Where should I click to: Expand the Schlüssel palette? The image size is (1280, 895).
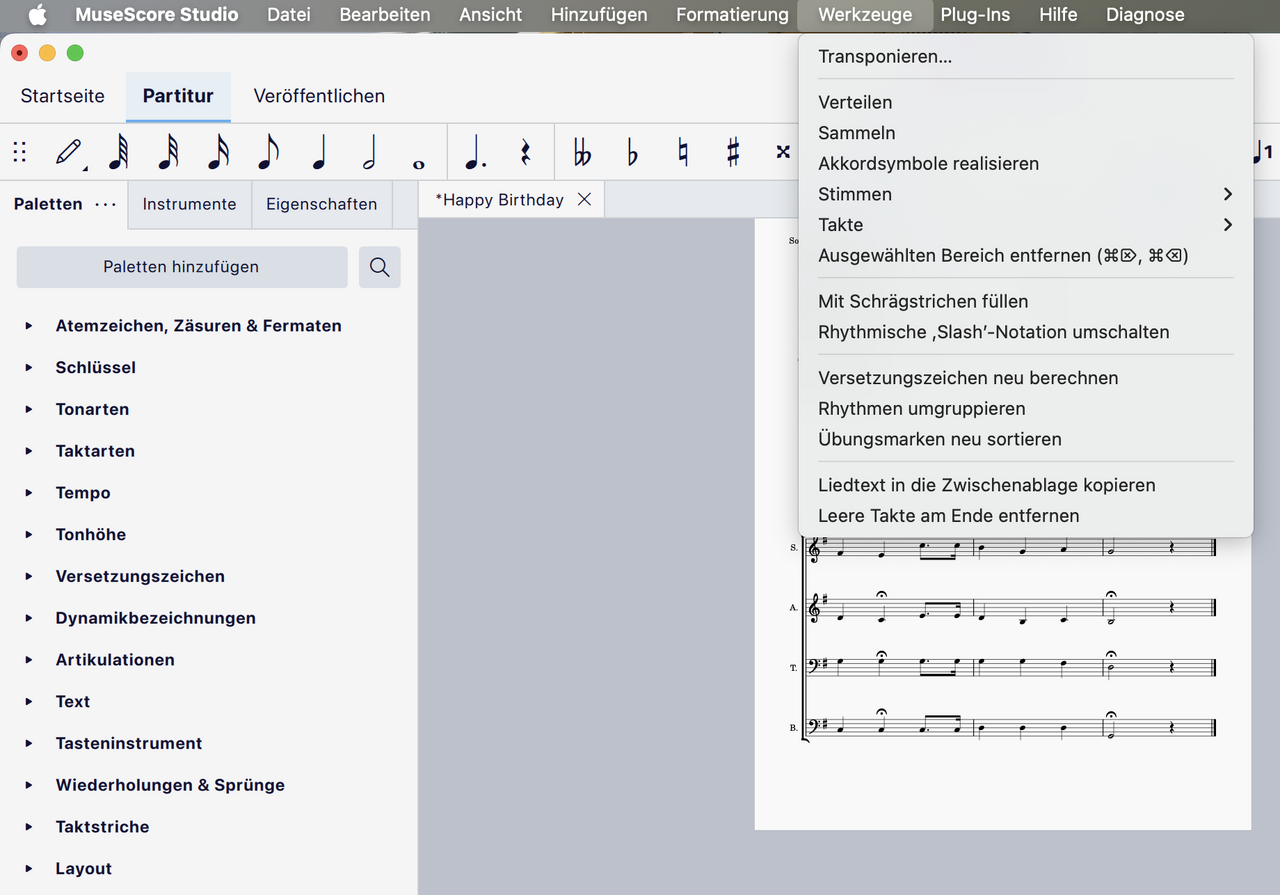tap(30, 368)
